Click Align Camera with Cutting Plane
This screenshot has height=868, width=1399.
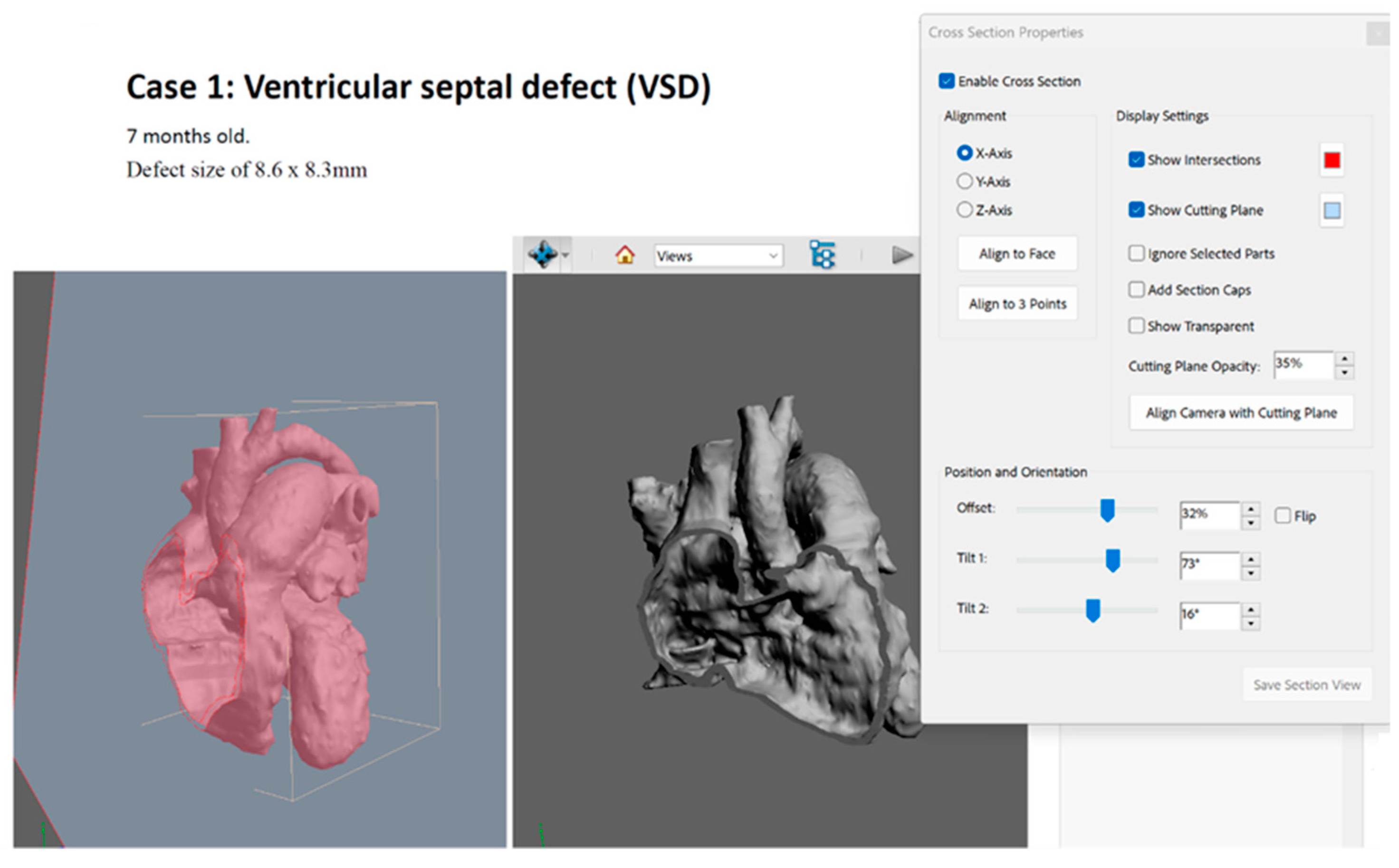(1241, 412)
